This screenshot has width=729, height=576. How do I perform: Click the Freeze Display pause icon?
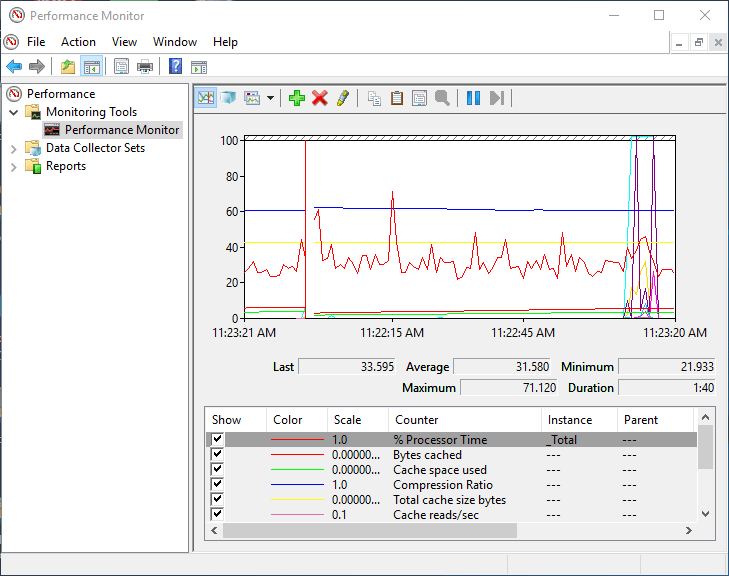(x=473, y=97)
